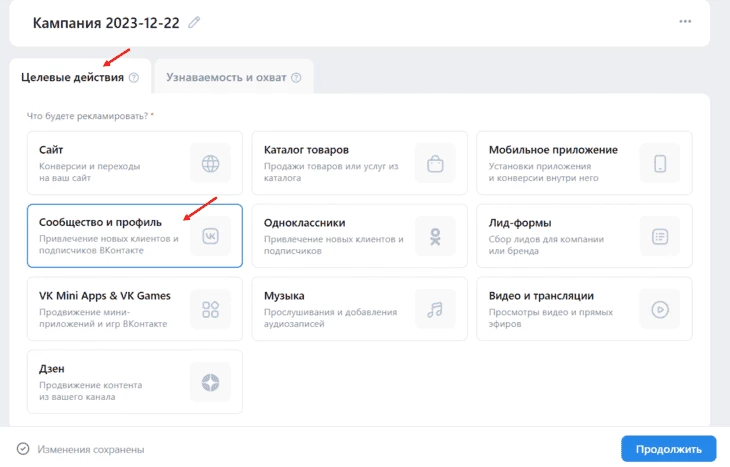Switch to the Узнаваемость и охват tab

pyautogui.click(x=234, y=77)
